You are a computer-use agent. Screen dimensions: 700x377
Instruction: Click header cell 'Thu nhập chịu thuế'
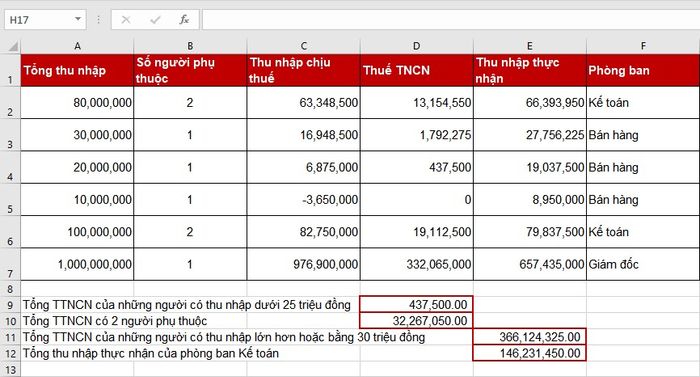(x=304, y=70)
